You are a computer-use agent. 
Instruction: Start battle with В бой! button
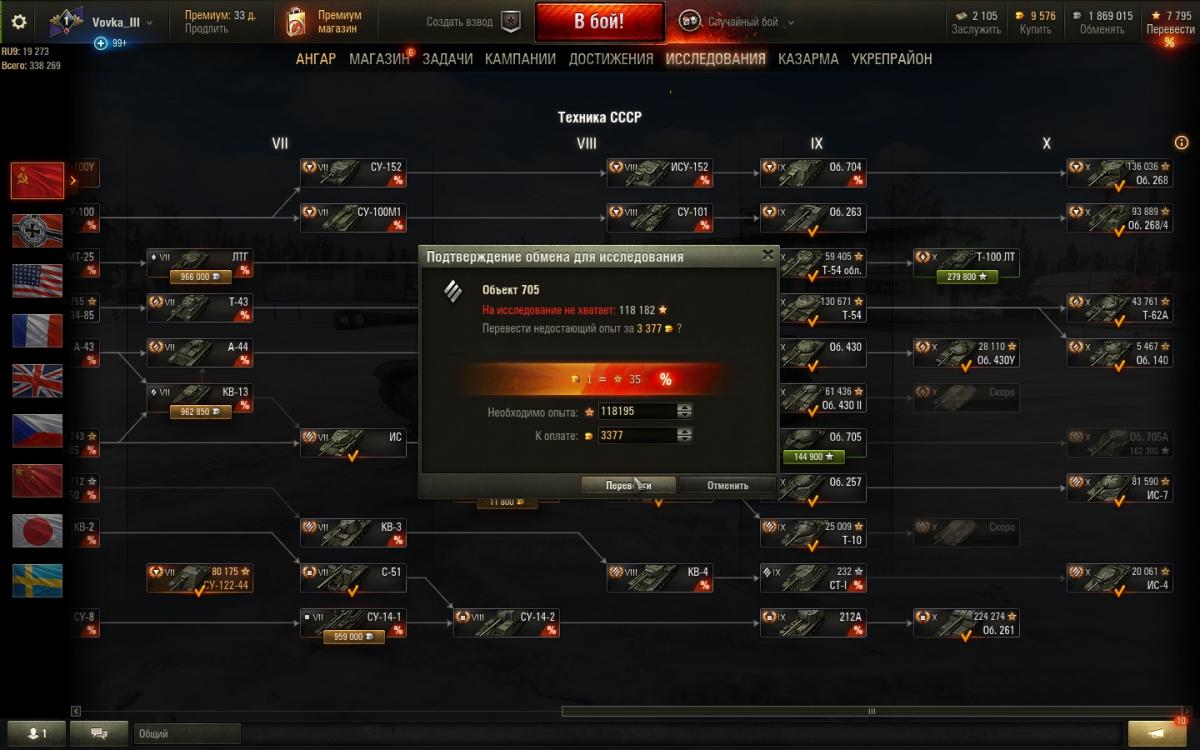coord(599,21)
